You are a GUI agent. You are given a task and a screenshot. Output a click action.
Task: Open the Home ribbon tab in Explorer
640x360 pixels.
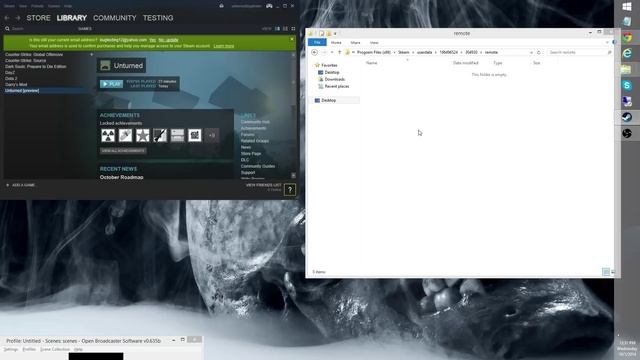336,42
